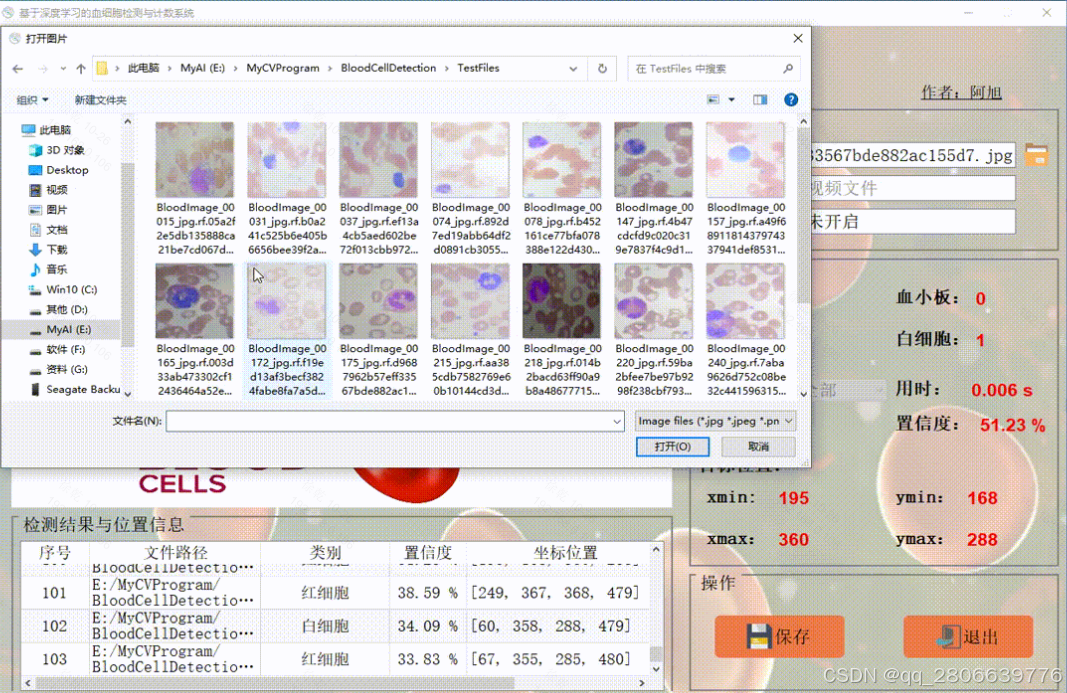Select 其他 (D:) drive
Screen dimensions: 1067x693
(59, 309)
